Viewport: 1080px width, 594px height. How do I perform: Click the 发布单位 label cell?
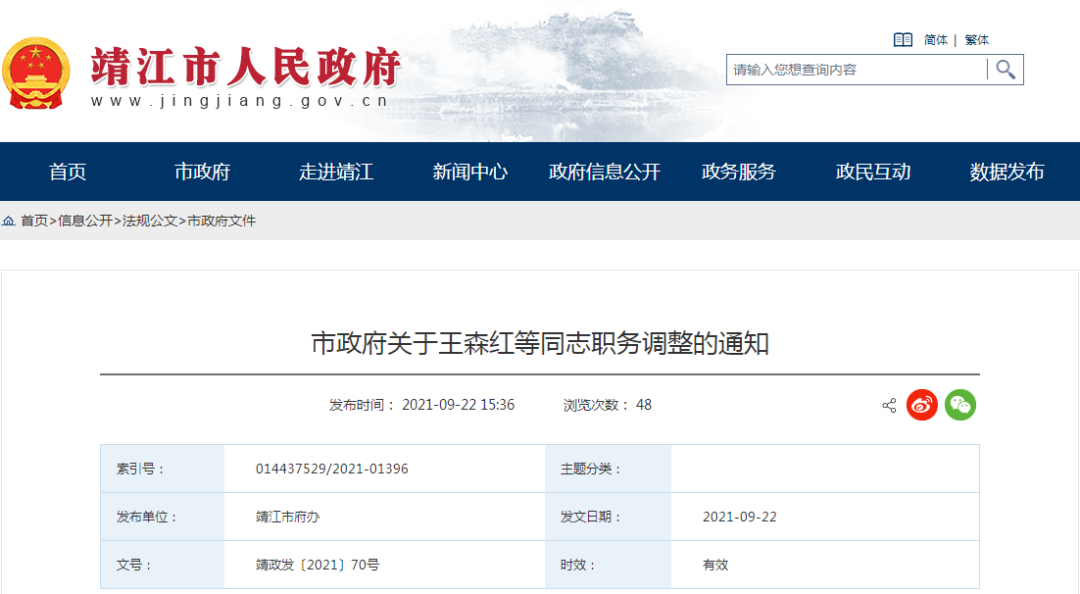(x=163, y=517)
